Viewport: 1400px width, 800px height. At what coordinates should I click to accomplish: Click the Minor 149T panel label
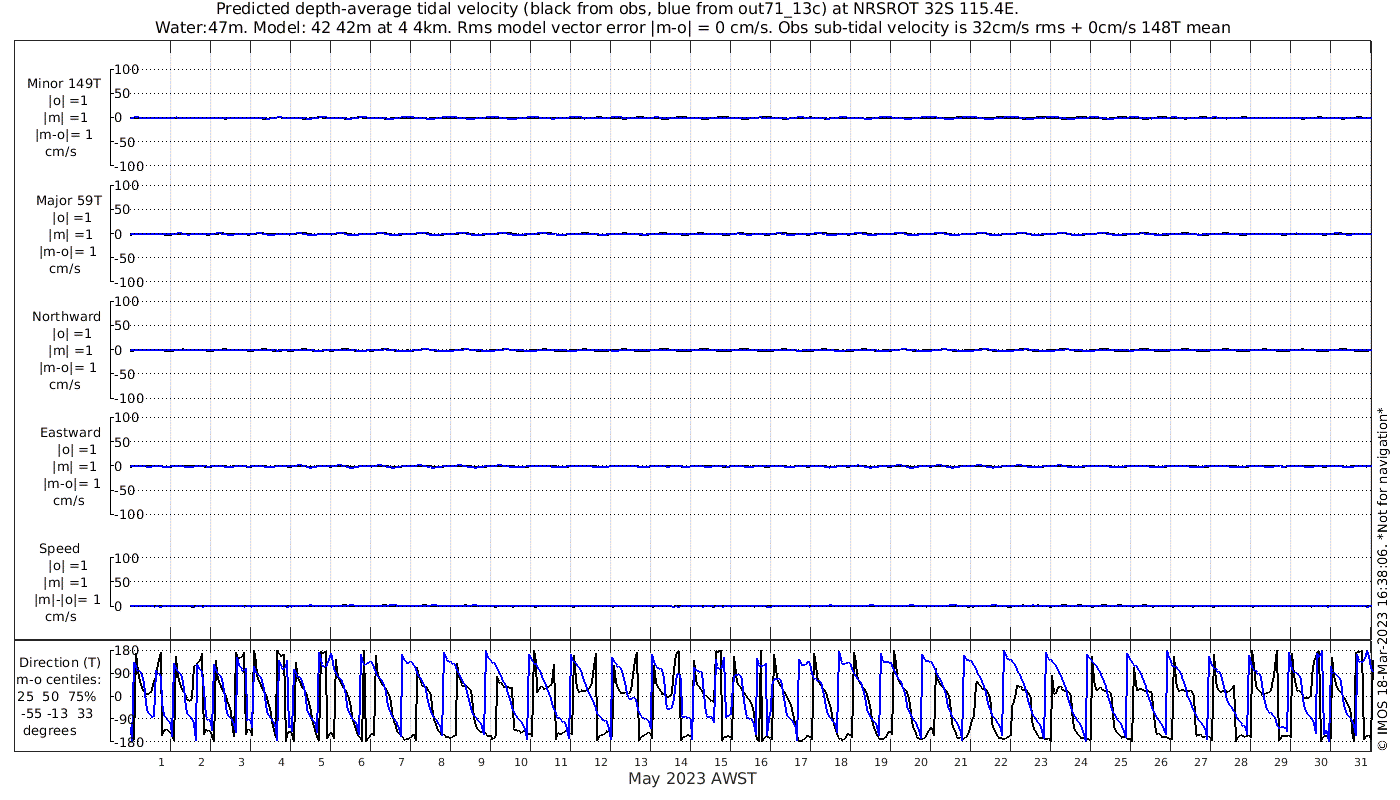[x=64, y=84]
